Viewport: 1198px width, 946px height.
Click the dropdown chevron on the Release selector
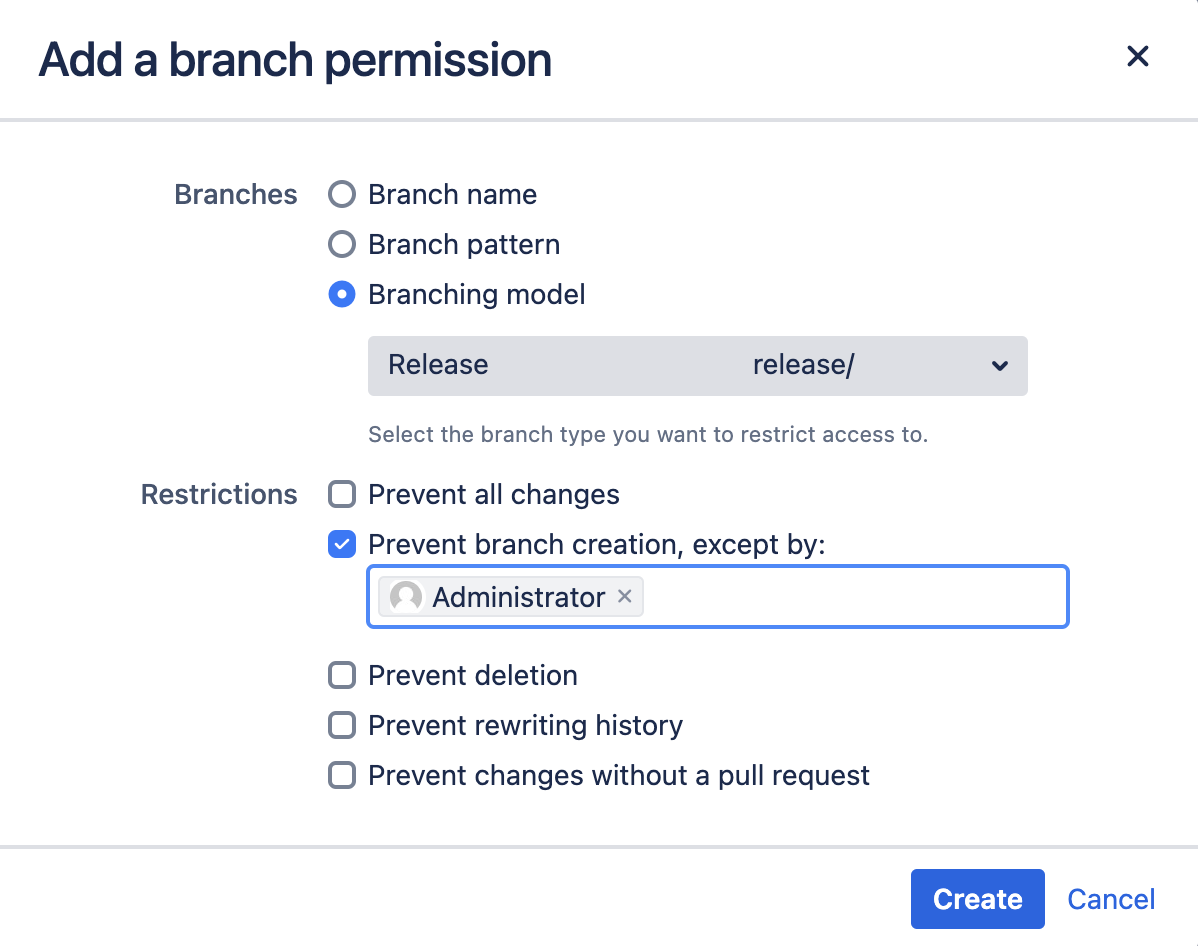click(999, 366)
